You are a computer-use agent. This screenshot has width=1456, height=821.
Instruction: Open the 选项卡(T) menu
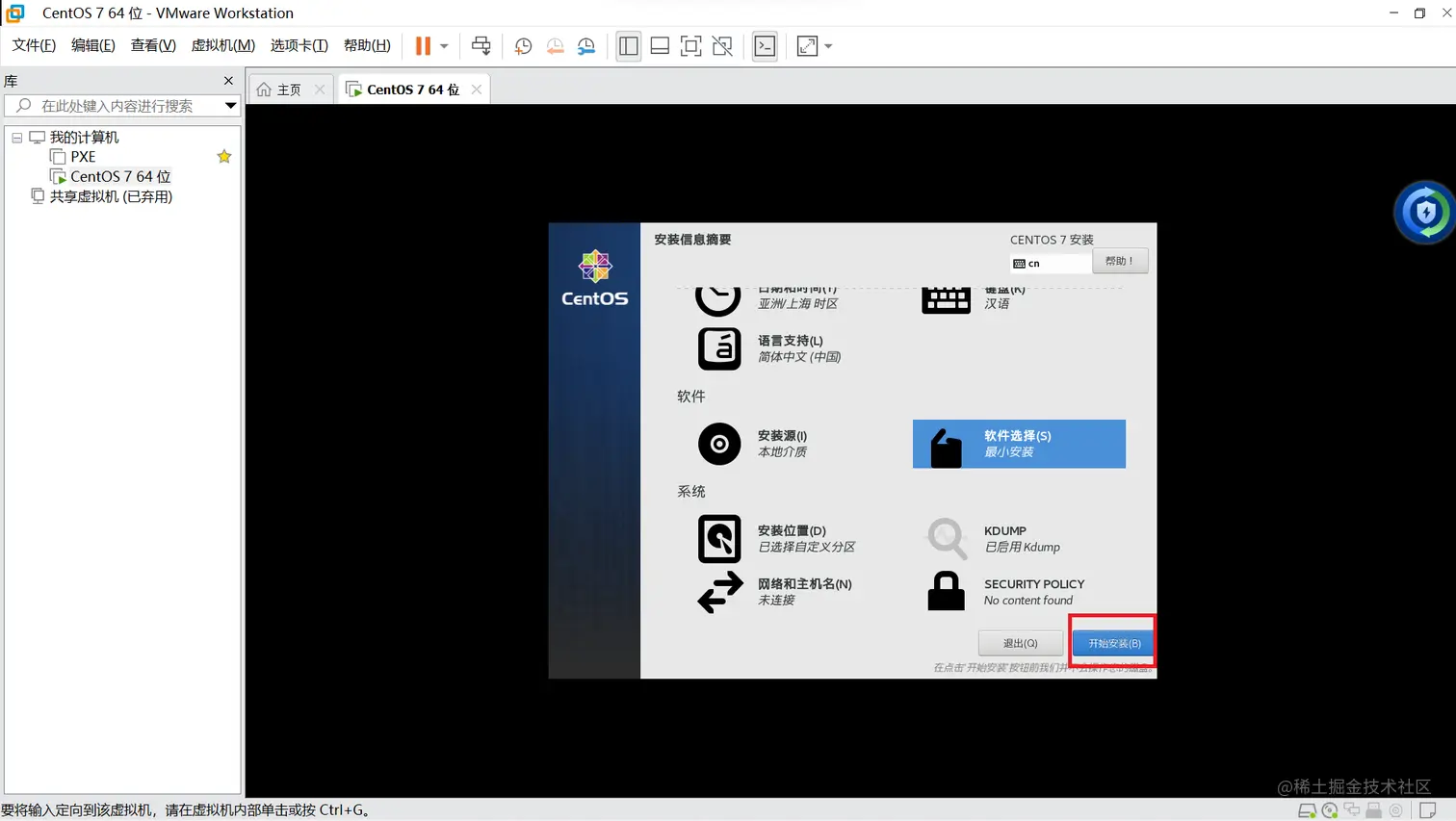pos(299,45)
